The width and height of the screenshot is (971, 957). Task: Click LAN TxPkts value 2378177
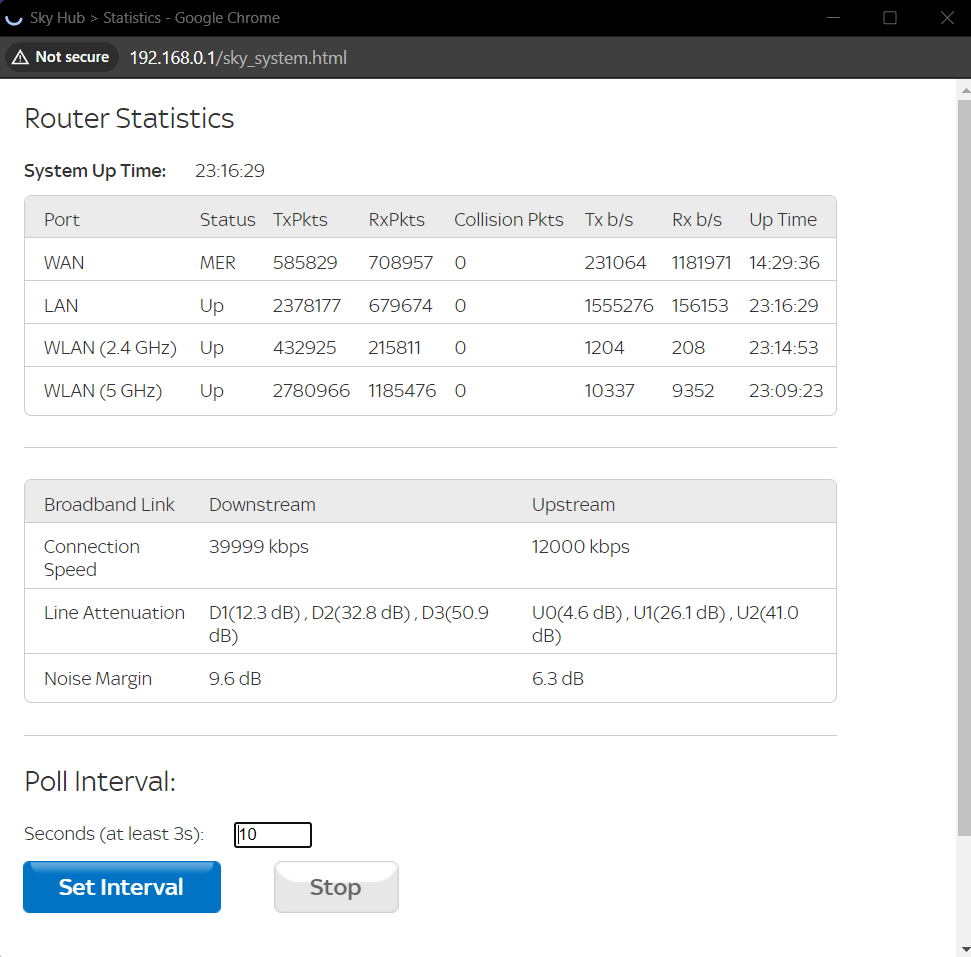click(307, 305)
